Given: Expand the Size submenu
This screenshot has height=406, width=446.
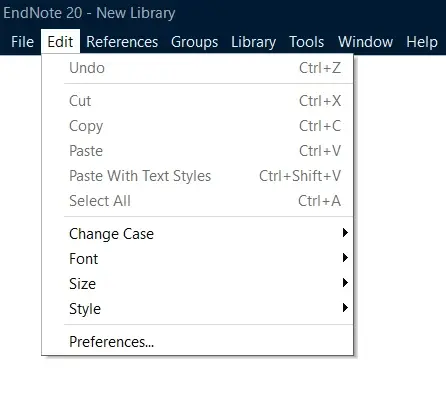Looking at the screenshot, I should (x=197, y=284).
